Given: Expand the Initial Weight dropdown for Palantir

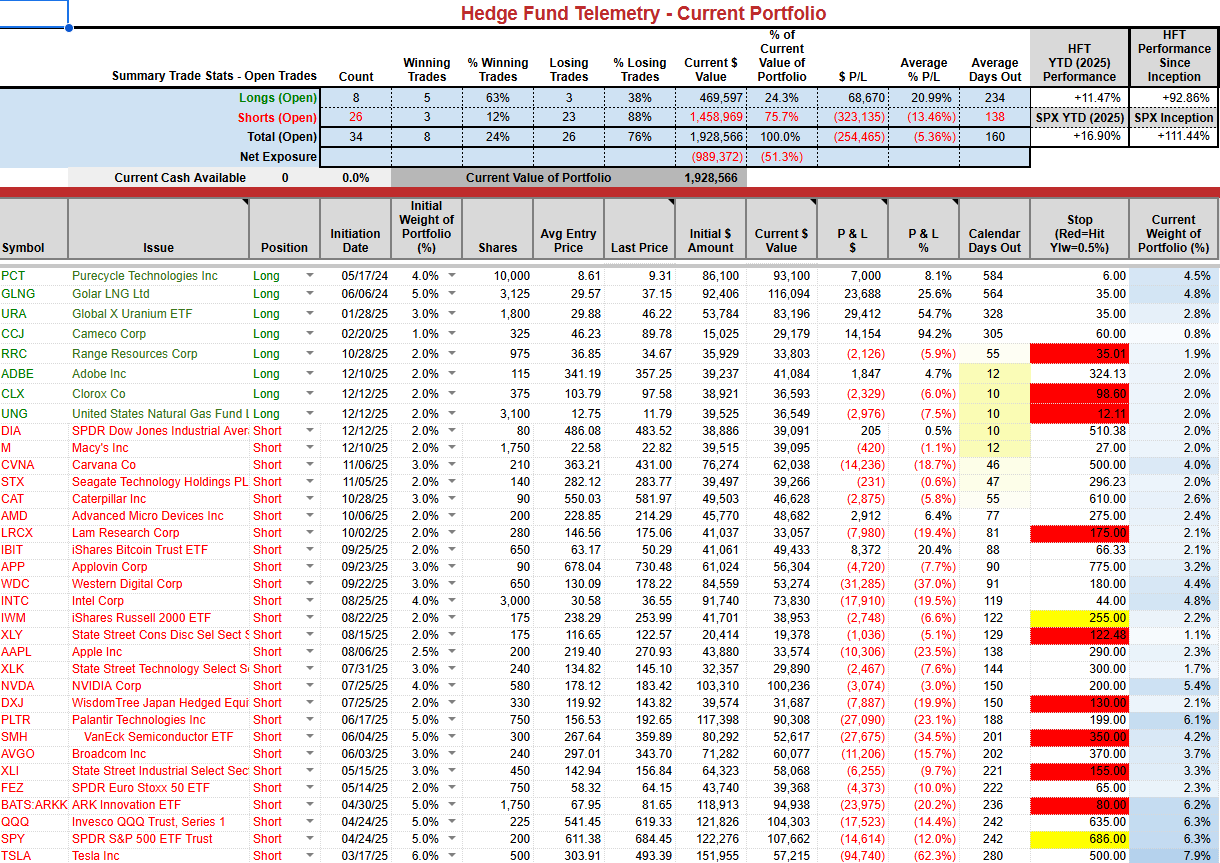Looking at the screenshot, I should point(453,720).
